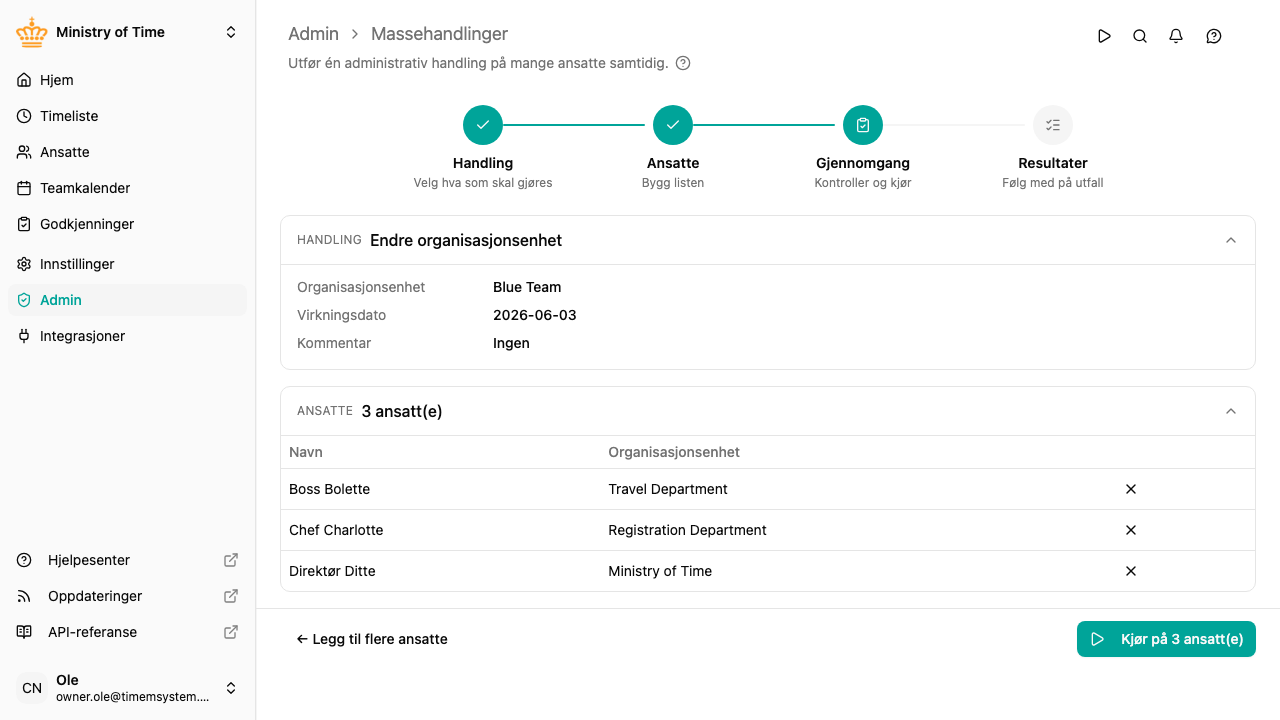Click the Chef Charlotte name cell

pyautogui.click(x=336, y=530)
